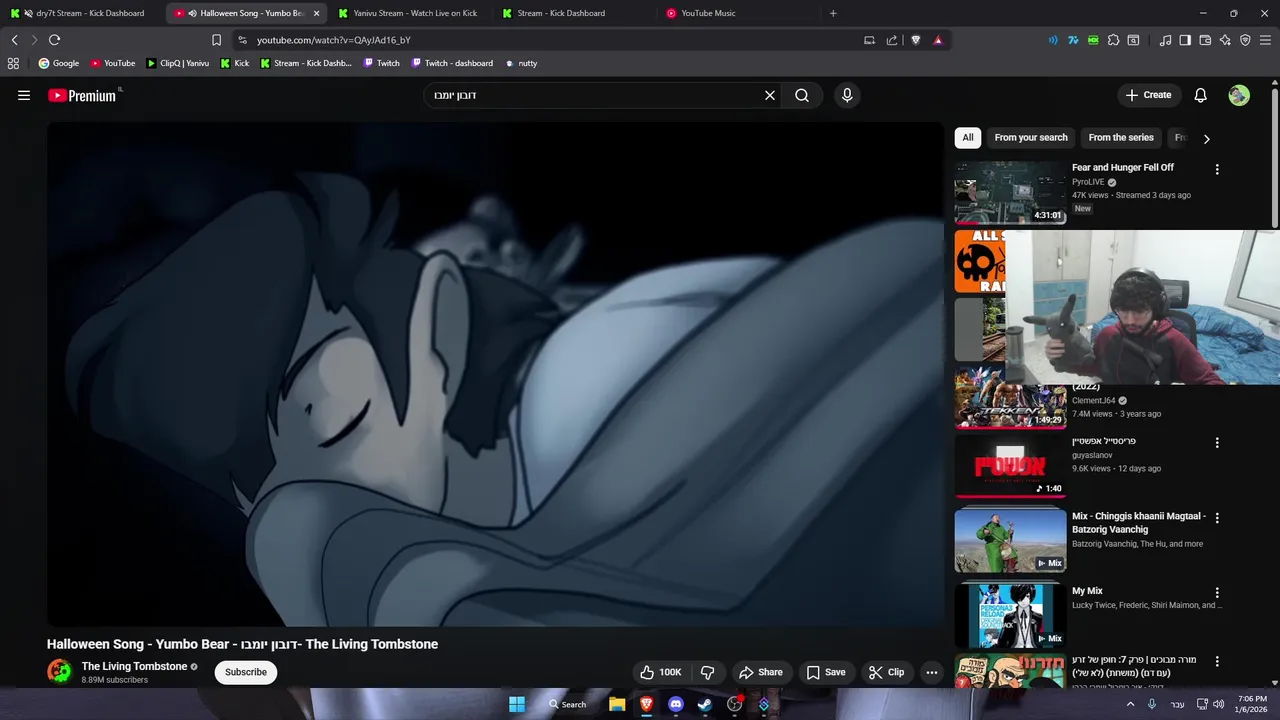Open the YouTube guide hamburger menu
1280x720 pixels.
(x=24, y=95)
